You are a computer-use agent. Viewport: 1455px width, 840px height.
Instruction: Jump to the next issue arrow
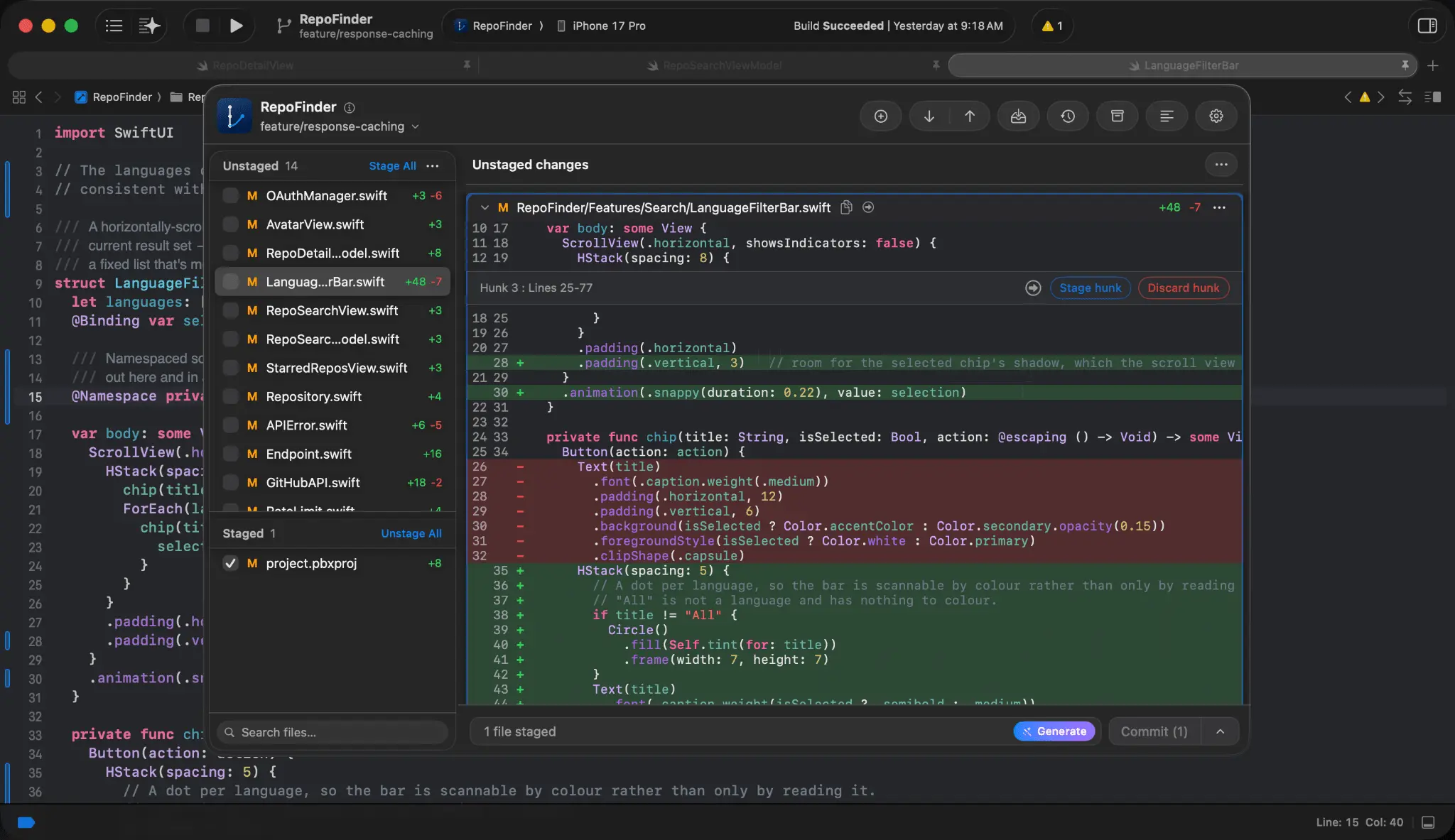click(1381, 97)
